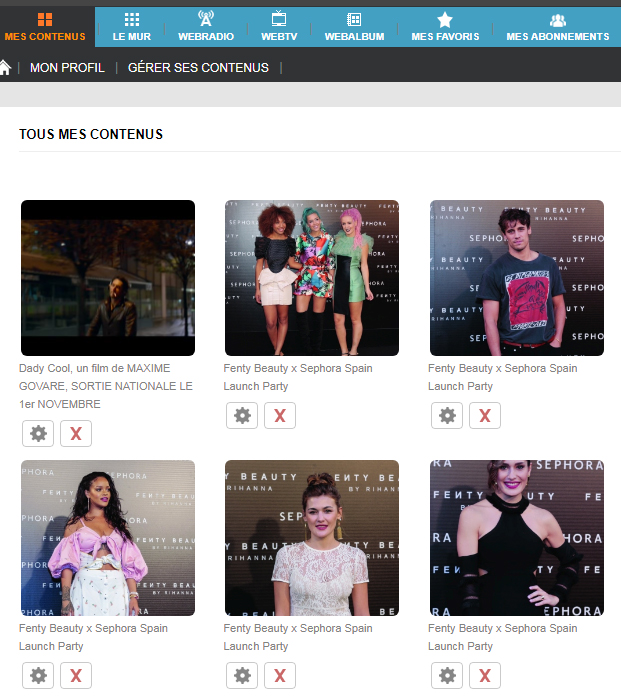Open settings gear for Dady Cool content
The height and width of the screenshot is (699, 621).
38,433
